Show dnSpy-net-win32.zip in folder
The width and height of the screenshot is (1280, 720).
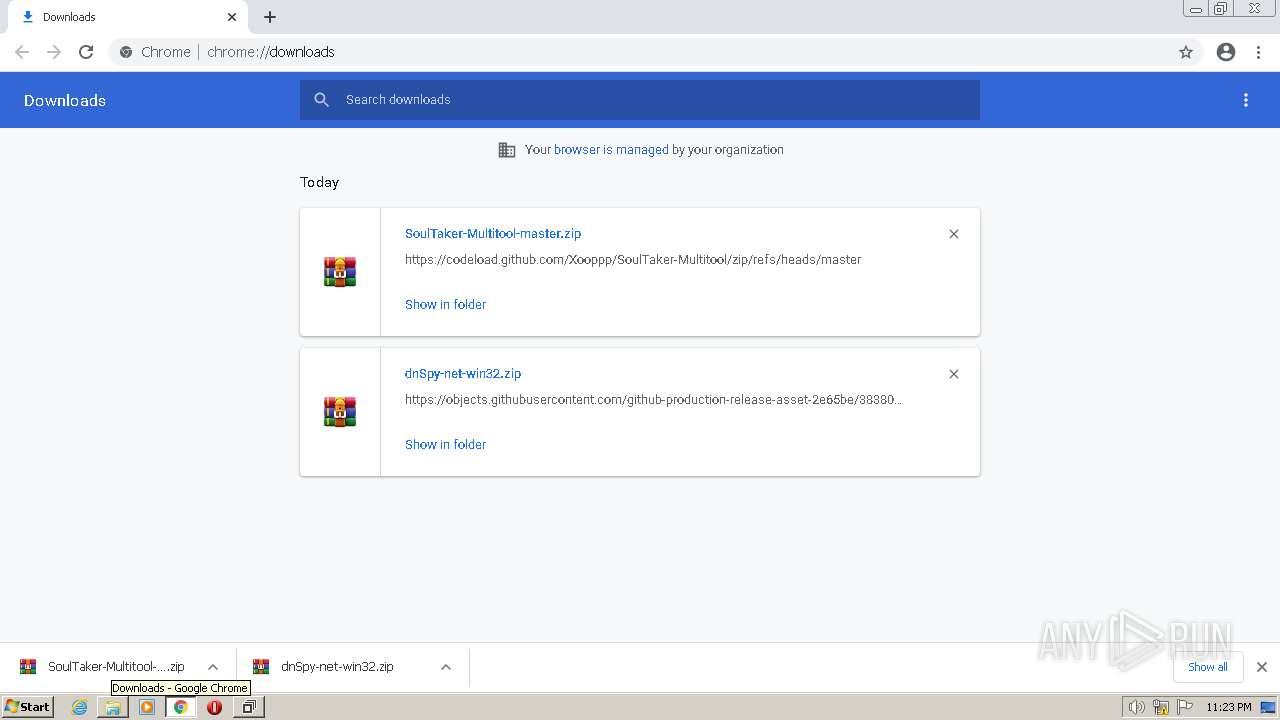445,444
